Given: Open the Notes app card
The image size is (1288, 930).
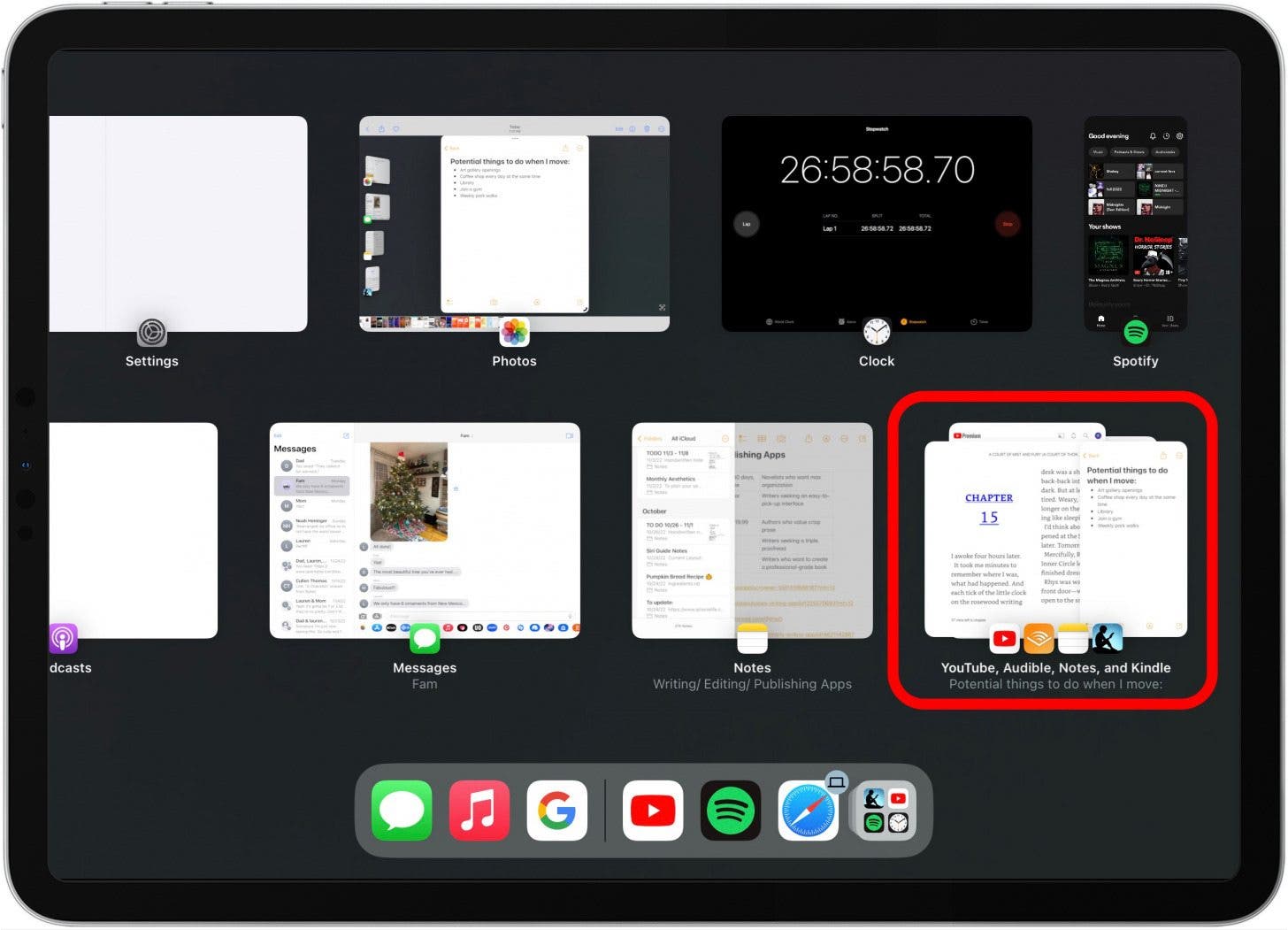Looking at the screenshot, I should (x=752, y=529).
